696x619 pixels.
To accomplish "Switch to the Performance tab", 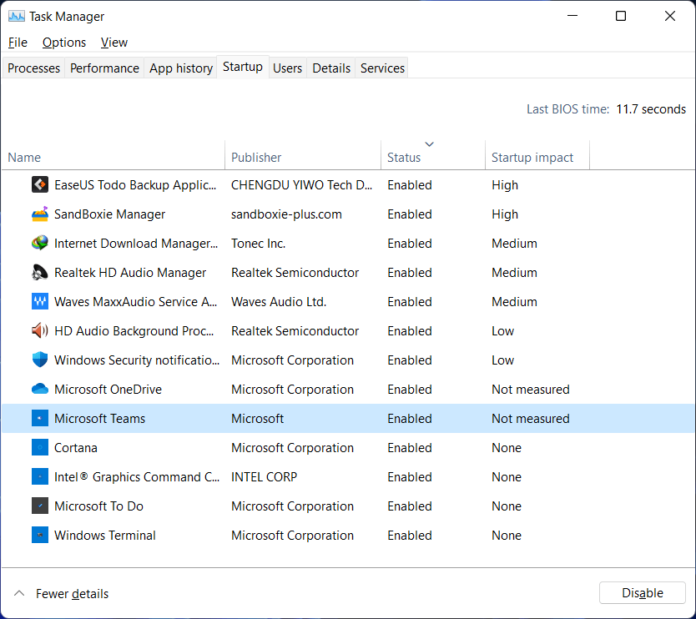I will tap(104, 68).
